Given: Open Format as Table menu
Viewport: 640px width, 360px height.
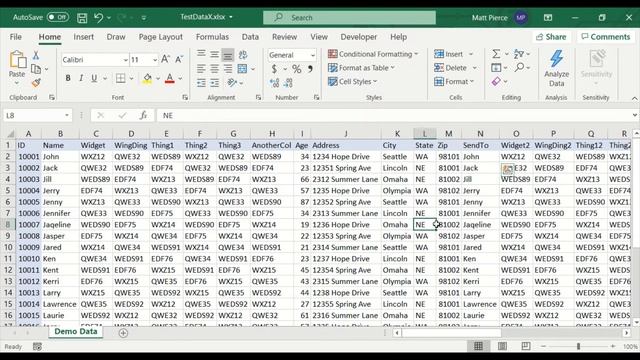Looking at the screenshot, I should [361, 68].
